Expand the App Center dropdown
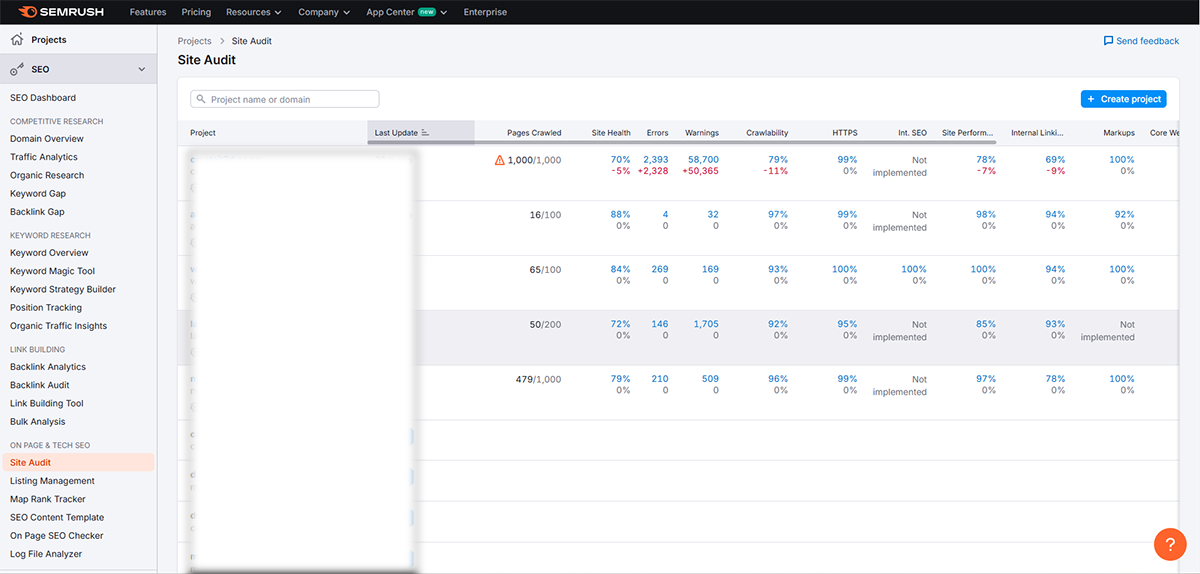 (x=406, y=12)
